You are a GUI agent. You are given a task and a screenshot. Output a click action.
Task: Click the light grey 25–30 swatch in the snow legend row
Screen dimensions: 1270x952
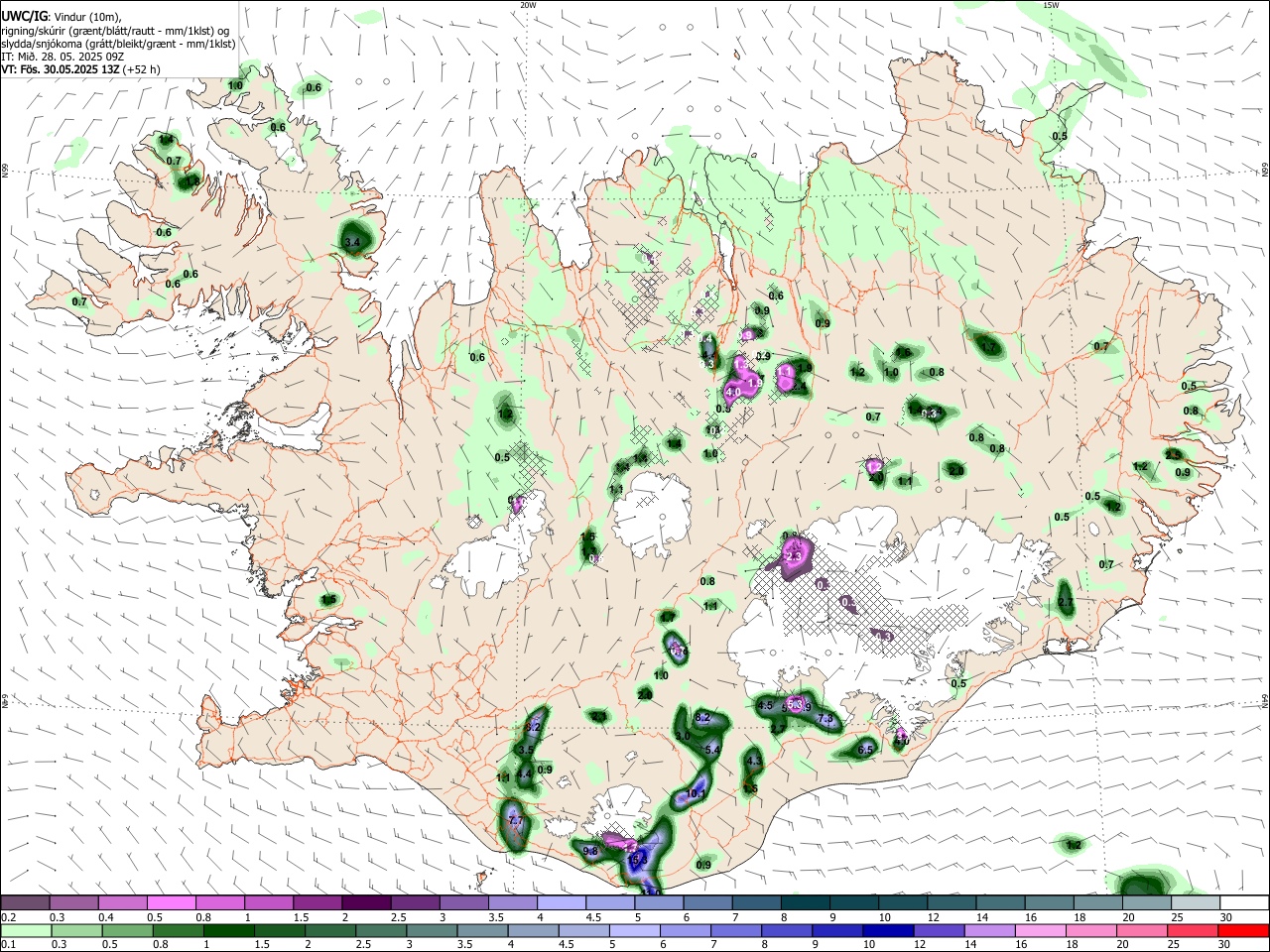pyautogui.click(x=1196, y=902)
